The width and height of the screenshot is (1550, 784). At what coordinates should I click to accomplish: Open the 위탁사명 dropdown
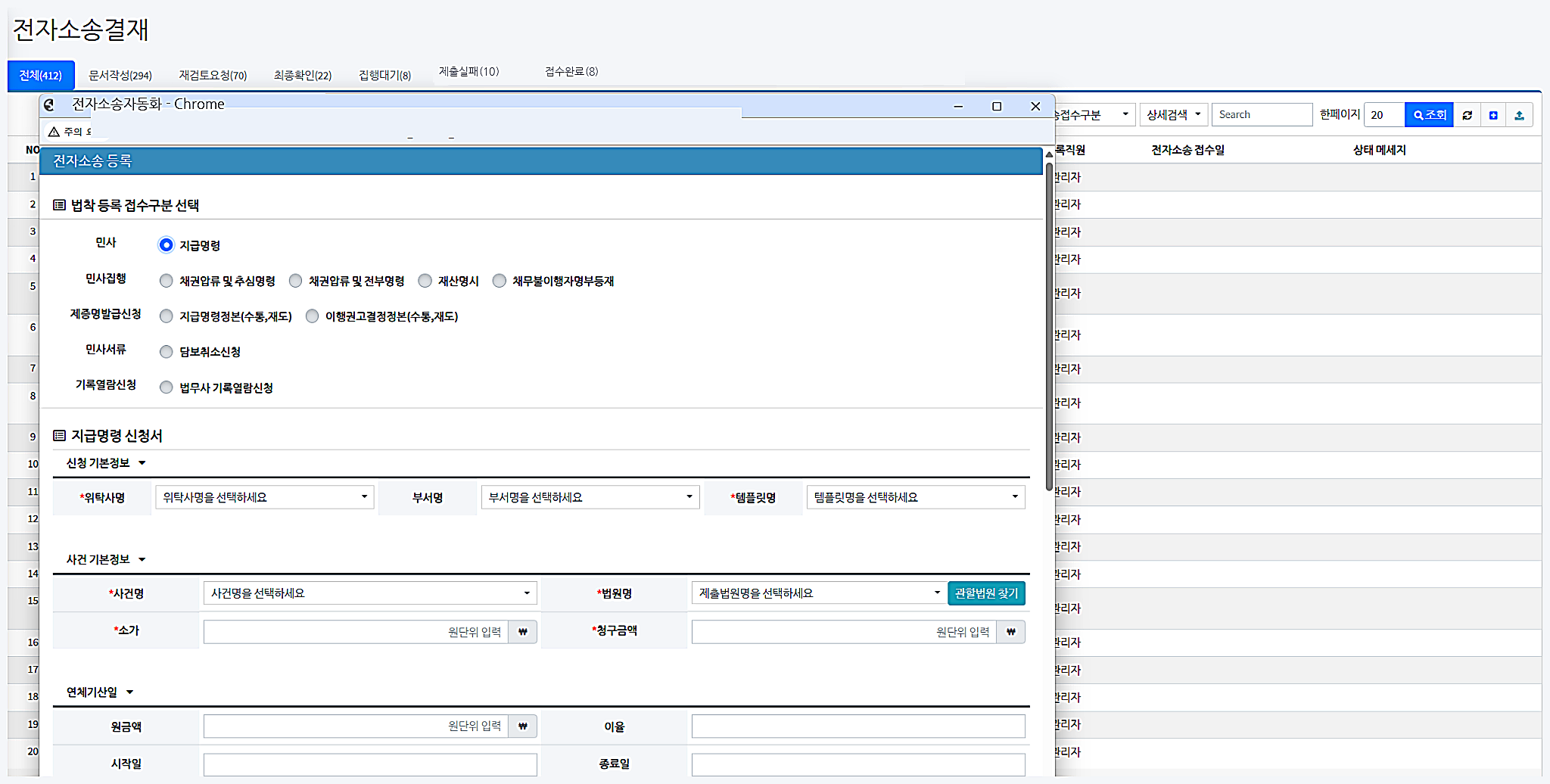tap(264, 497)
